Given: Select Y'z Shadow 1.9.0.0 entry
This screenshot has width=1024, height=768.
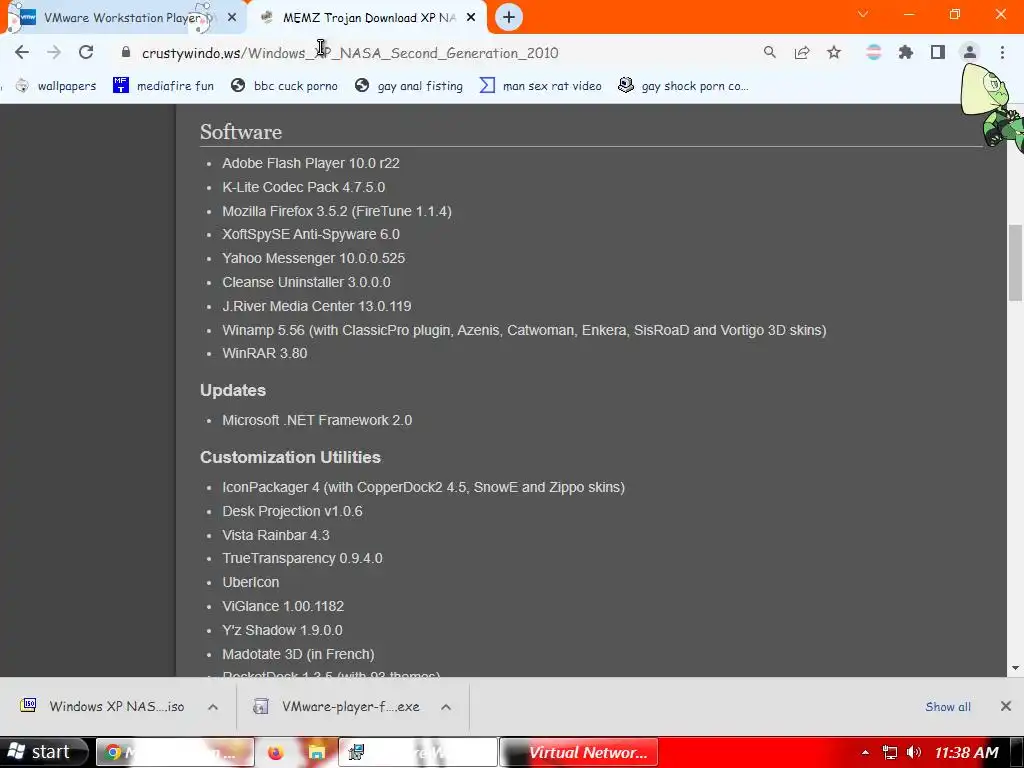Looking at the screenshot, I should 282,630.
